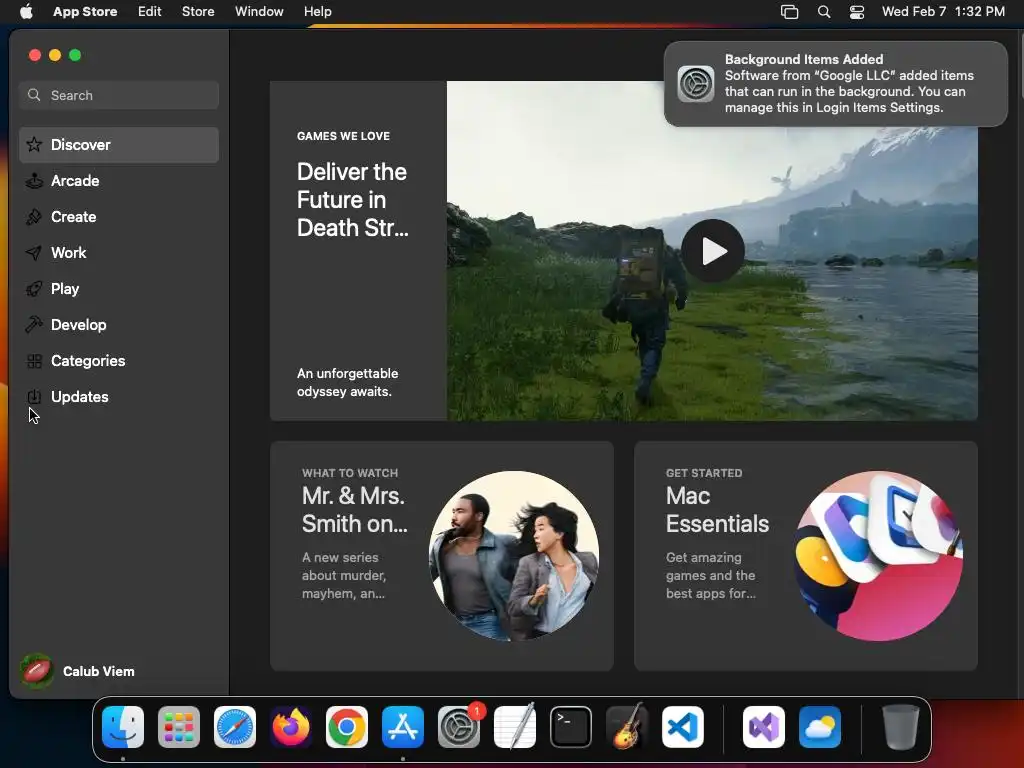1024x768 pixels.
Task: Click the Create paintbrush icon
Action: click(34, 217)
